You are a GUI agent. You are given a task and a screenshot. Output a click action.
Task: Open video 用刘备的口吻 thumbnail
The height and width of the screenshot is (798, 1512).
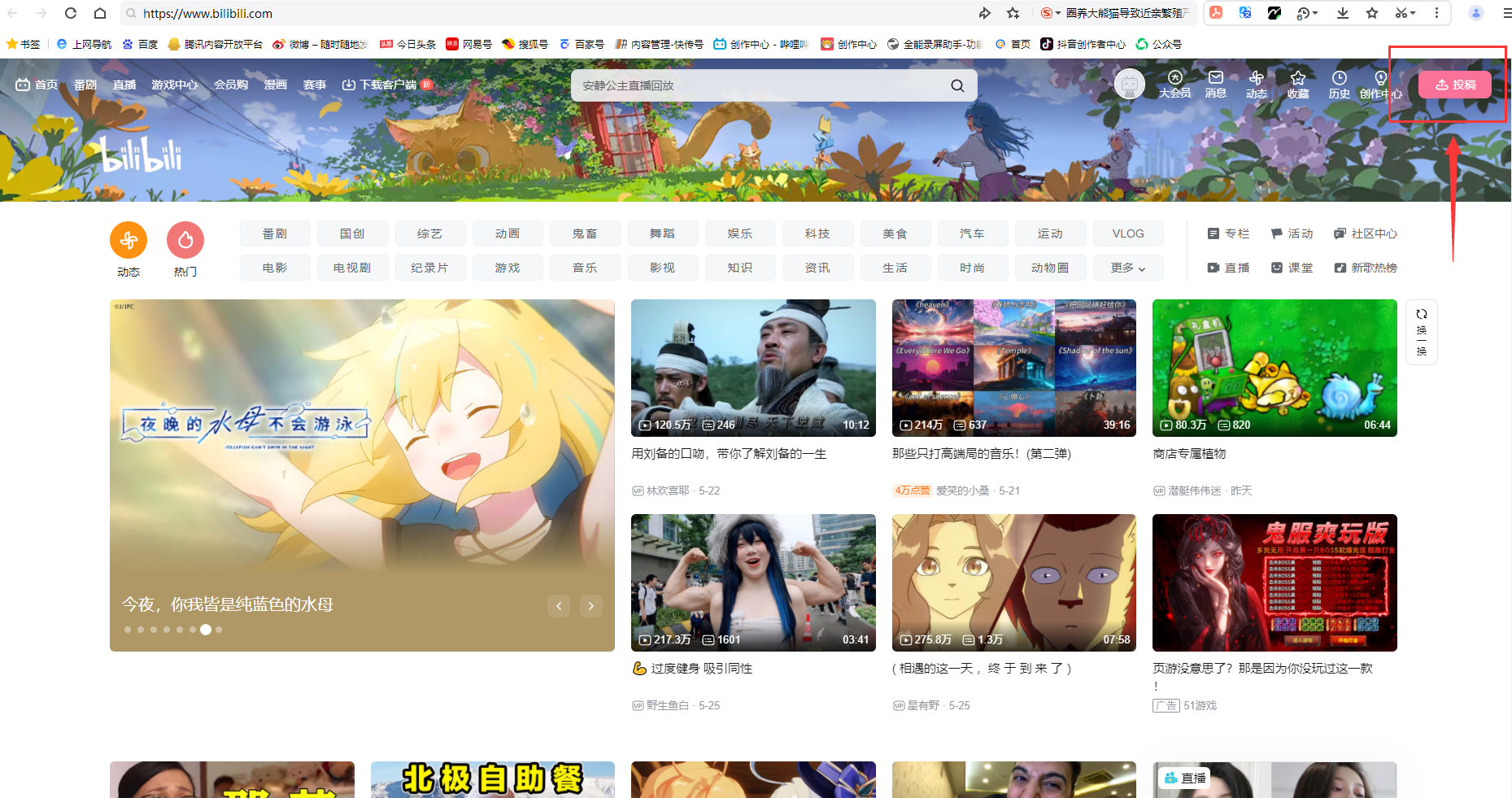(753, 368)
